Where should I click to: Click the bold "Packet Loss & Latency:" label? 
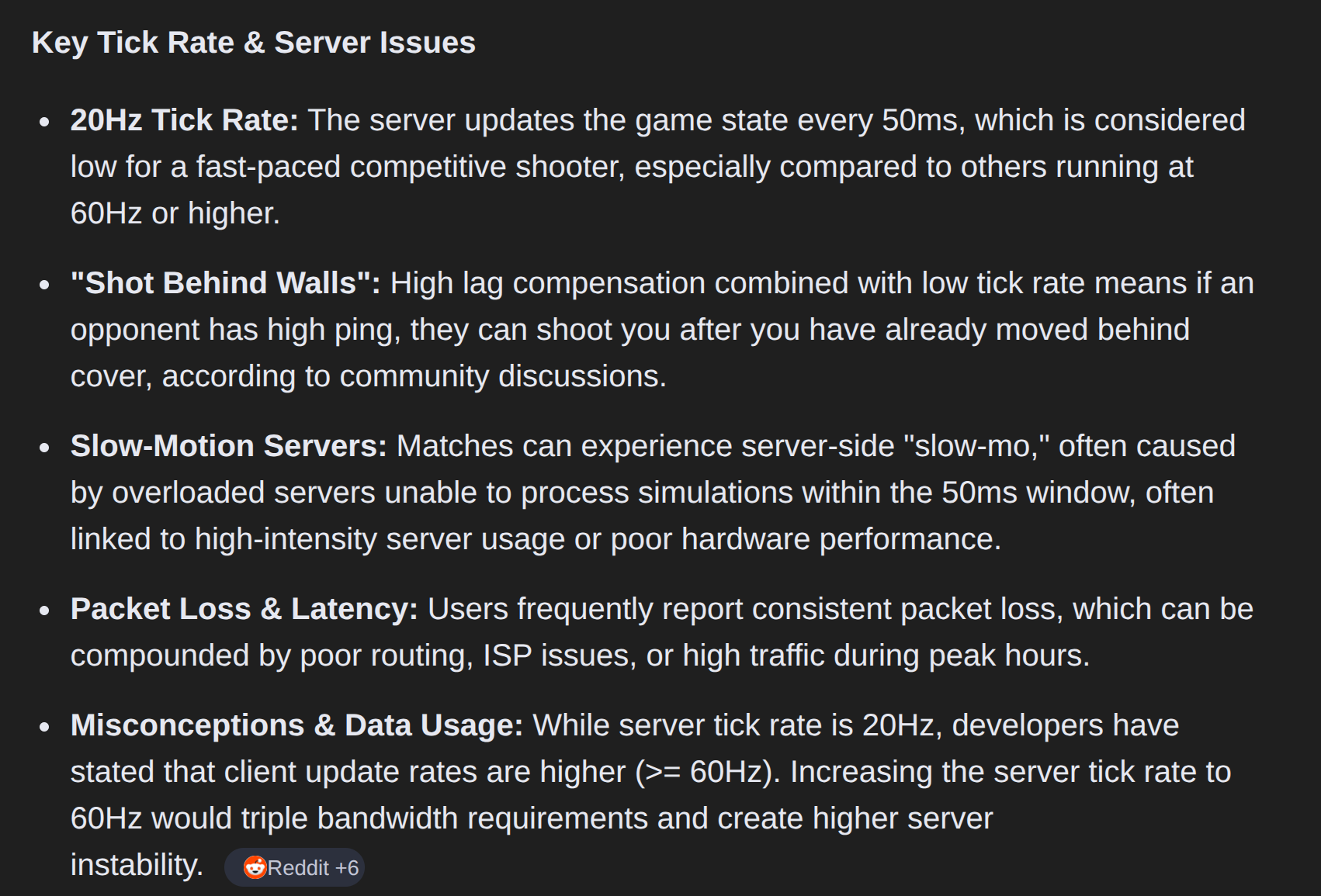pyautogui.click(x=244, y=609)
